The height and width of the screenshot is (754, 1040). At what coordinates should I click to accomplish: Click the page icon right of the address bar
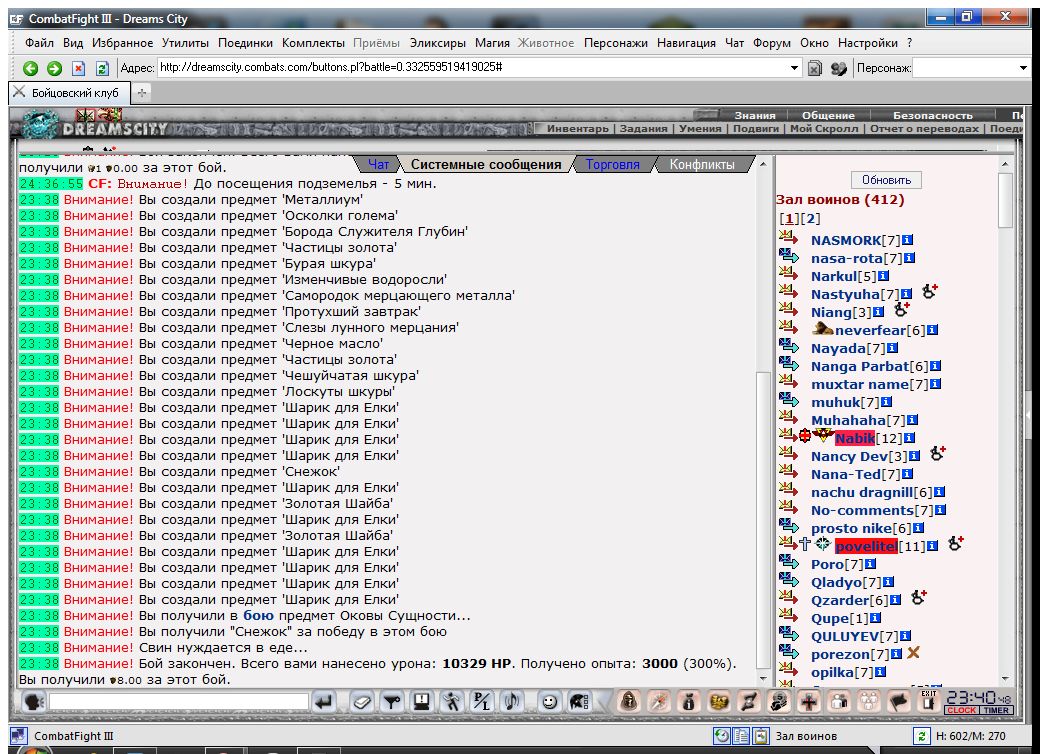pos(814,68)
